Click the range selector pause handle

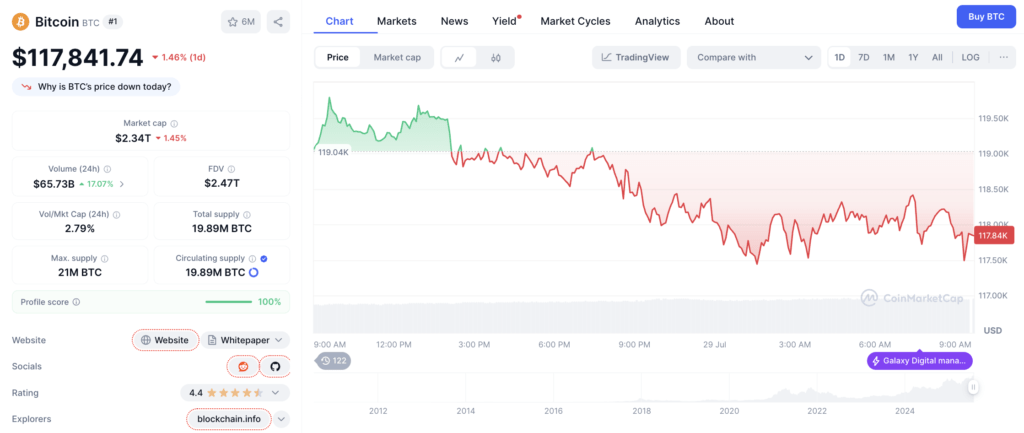(973, 387)
